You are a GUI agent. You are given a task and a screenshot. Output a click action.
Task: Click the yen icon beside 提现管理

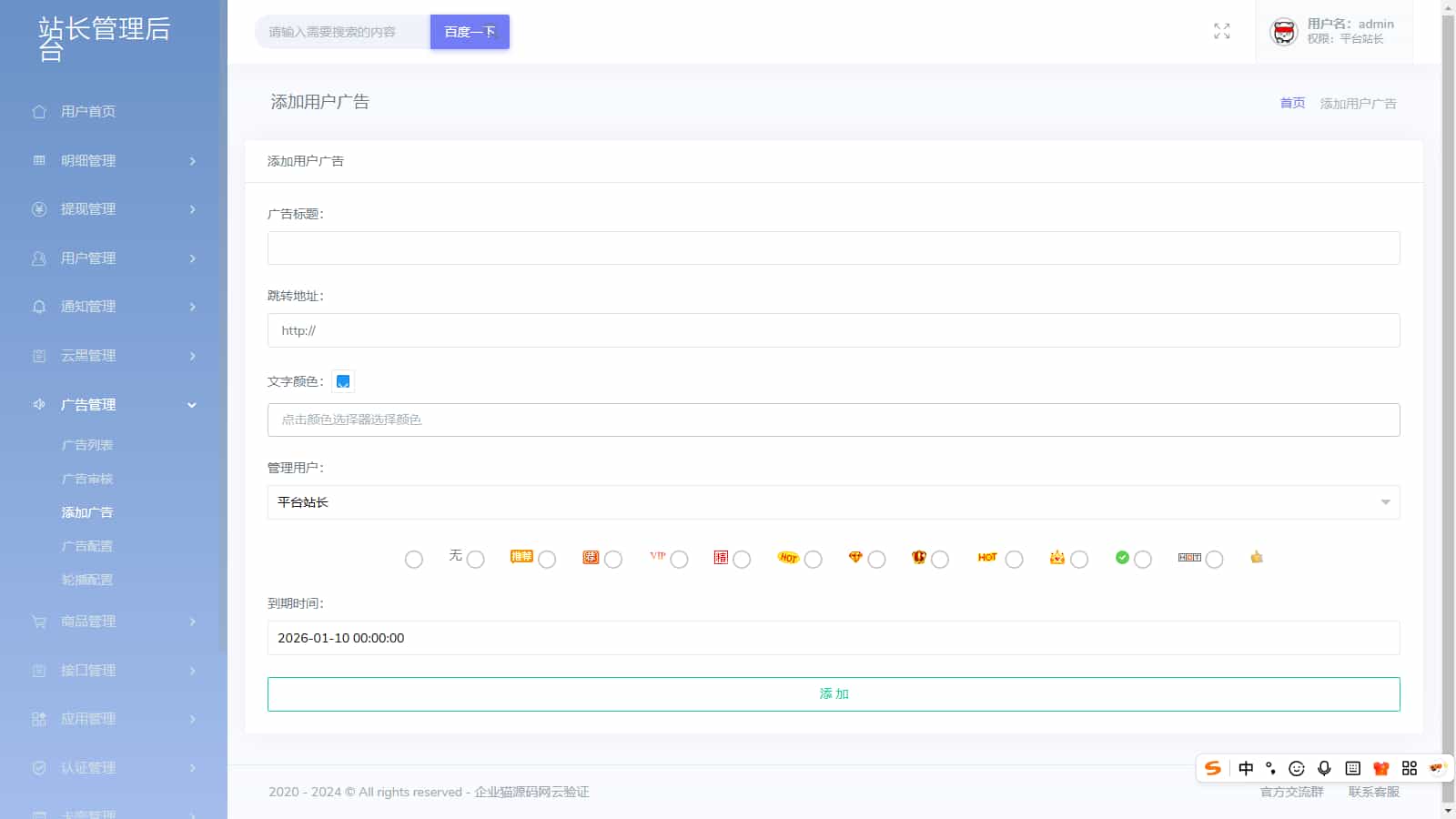[x=39, y=209]
